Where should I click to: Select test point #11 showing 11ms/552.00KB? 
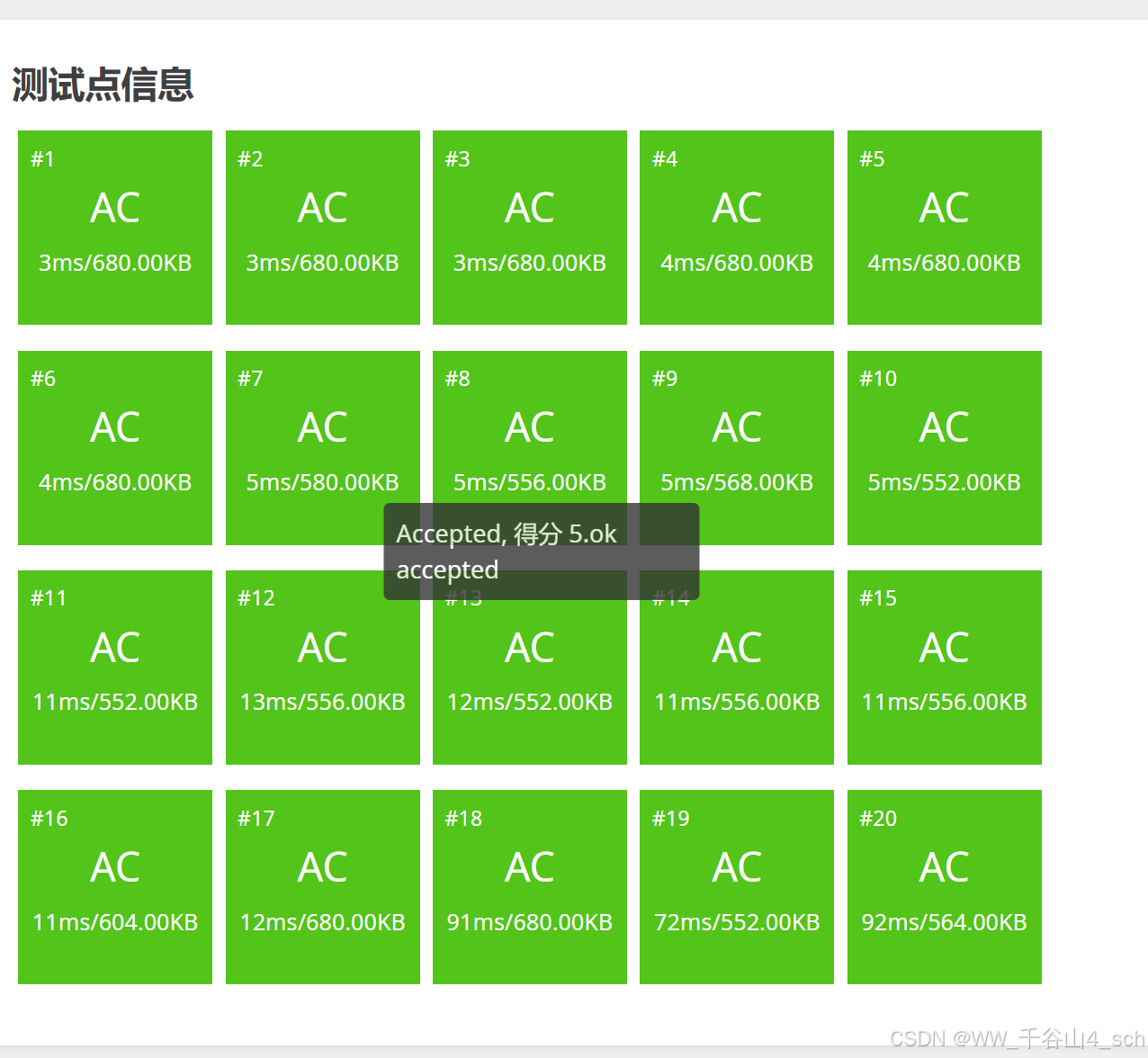click(114, 667)
